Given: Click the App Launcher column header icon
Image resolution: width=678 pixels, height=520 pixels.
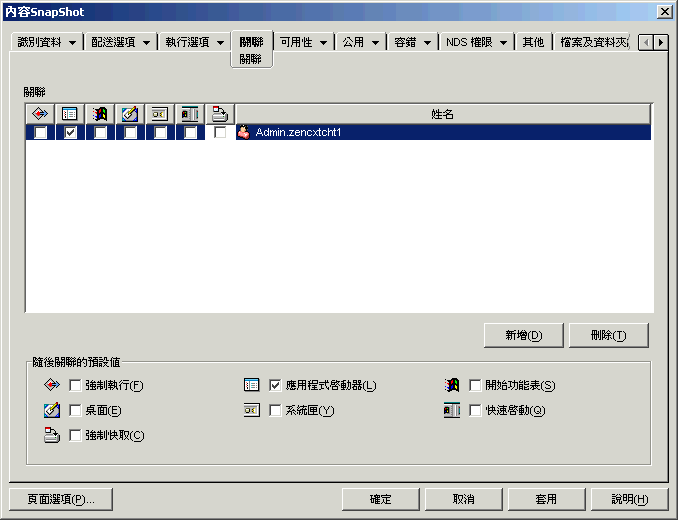Looking at the screenshot, I should click(70, 114).
